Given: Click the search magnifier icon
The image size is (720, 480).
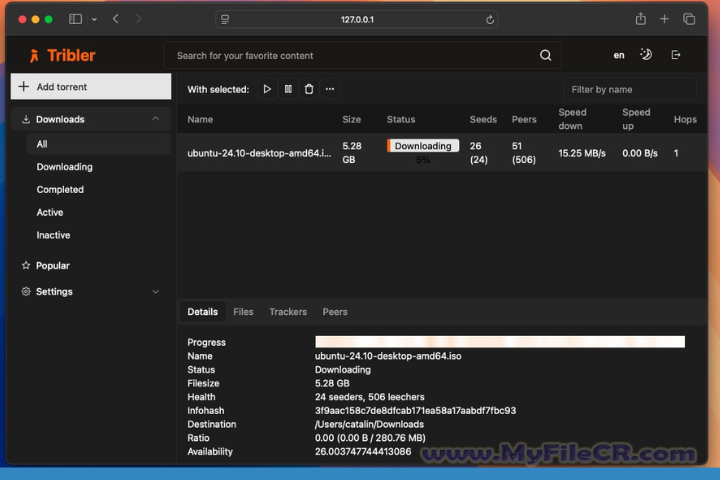Looking at the screenshot, I should 545,56.
